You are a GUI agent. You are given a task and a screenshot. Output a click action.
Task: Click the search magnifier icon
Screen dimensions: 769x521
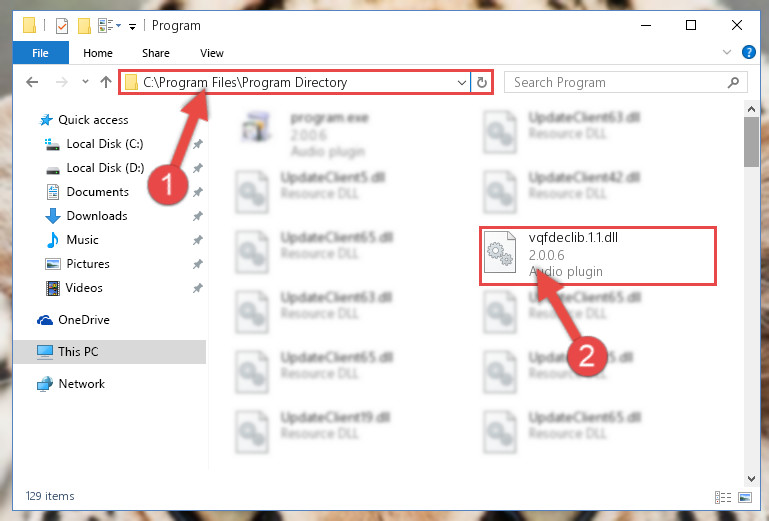point(733,82)
